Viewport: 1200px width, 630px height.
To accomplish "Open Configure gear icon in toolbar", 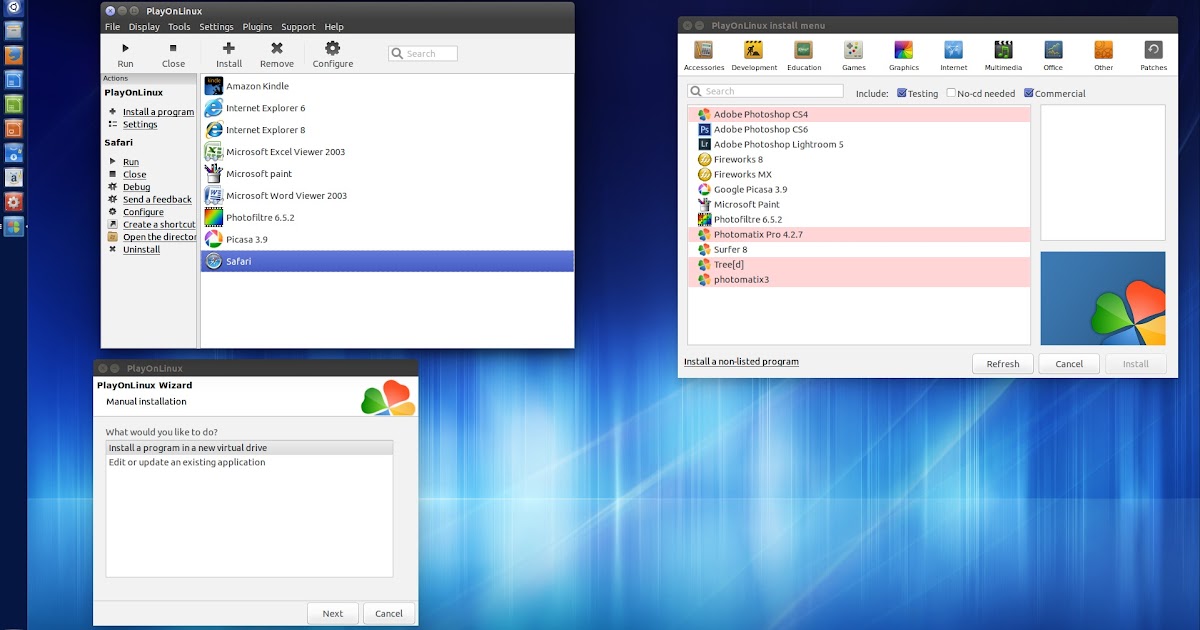I will (333, 48).
